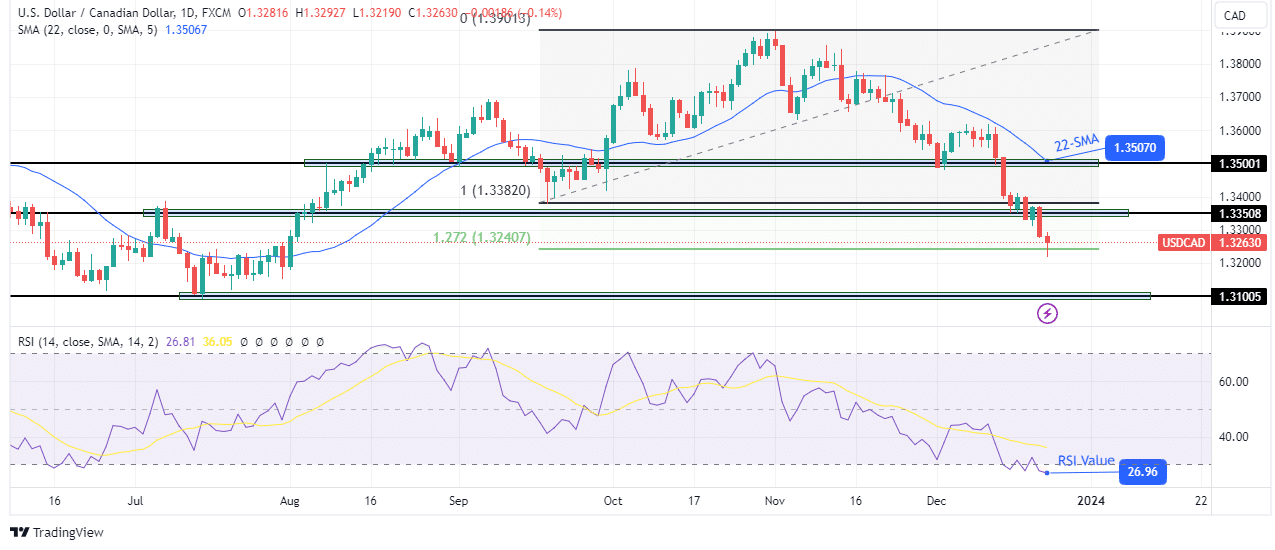The image size is (1275, 550).
Task: Click the 1.38000 price axis label
Action: 1238,63
